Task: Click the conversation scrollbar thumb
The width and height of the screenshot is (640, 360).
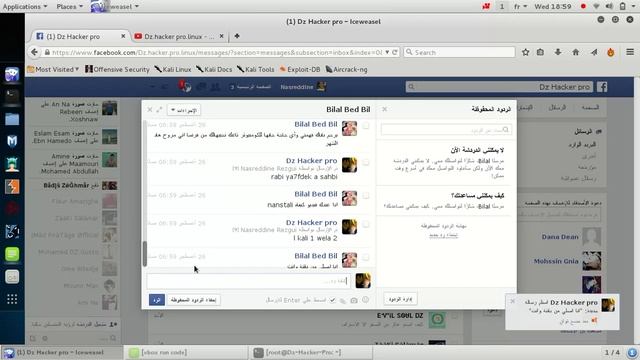Action: [x=144, y=253]
